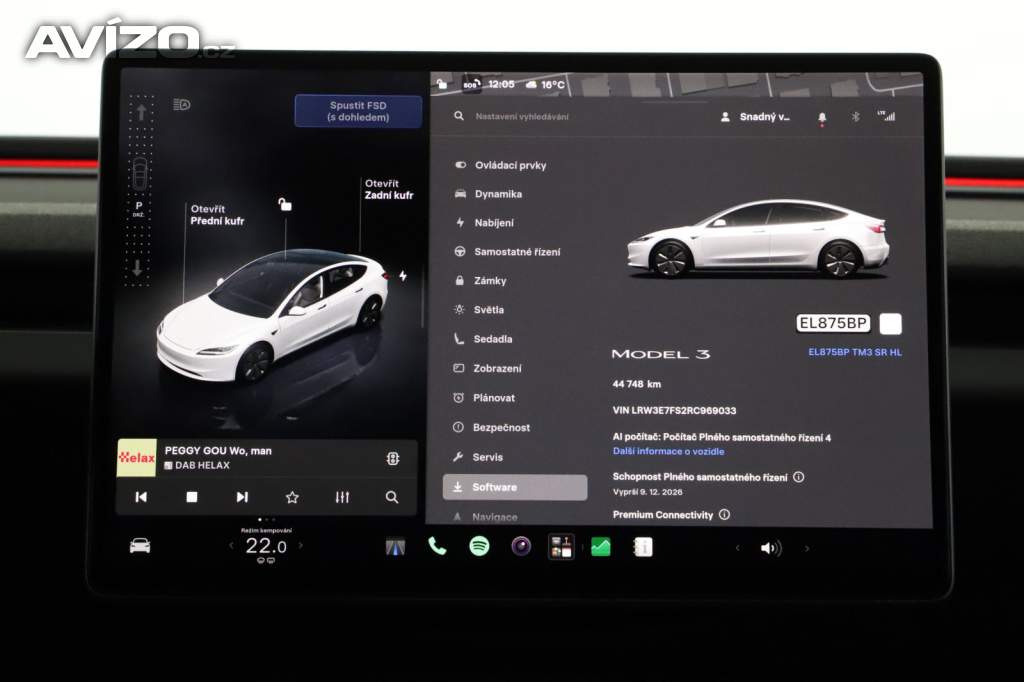
Task: Increase cabin temperature with right arrow
Action: [300, 545]
